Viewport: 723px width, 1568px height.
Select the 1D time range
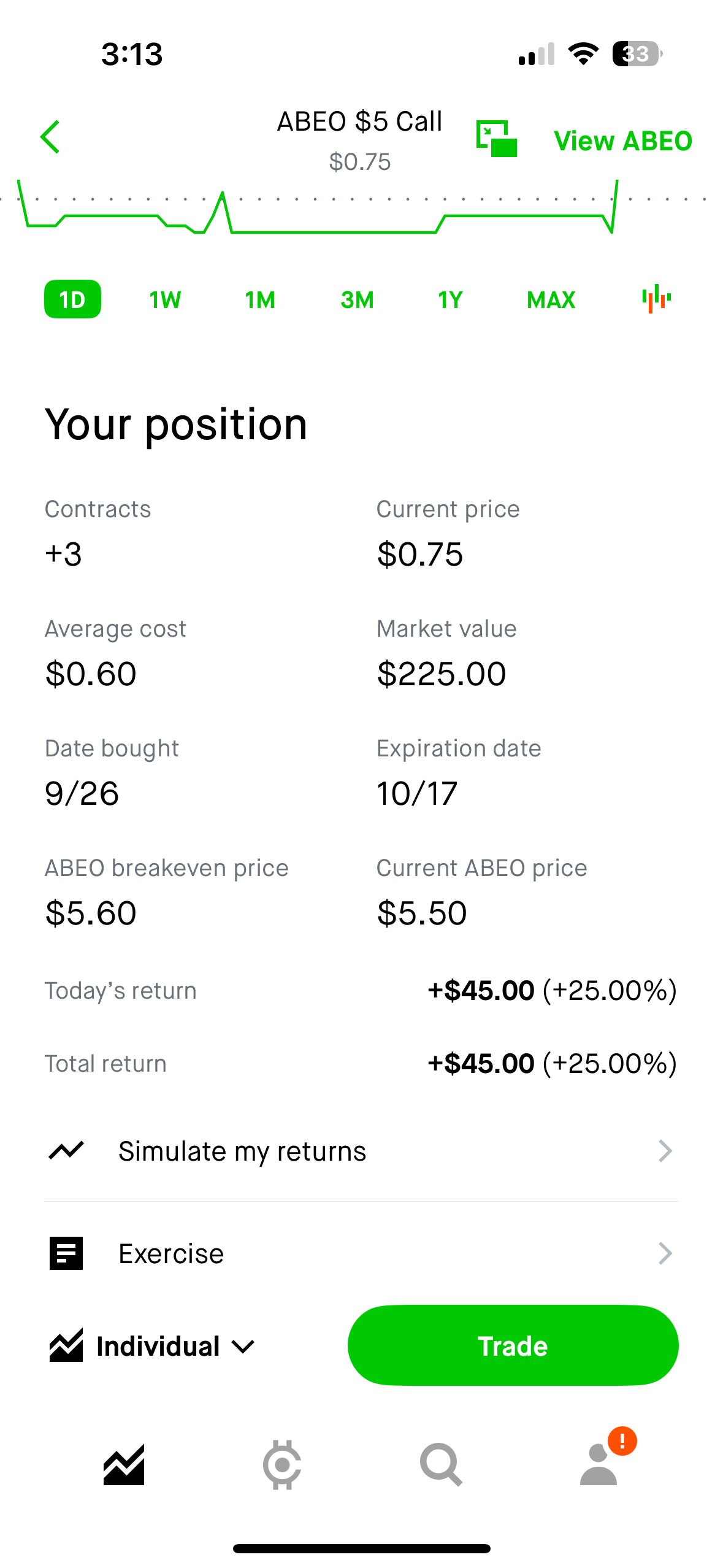(72, 299)
